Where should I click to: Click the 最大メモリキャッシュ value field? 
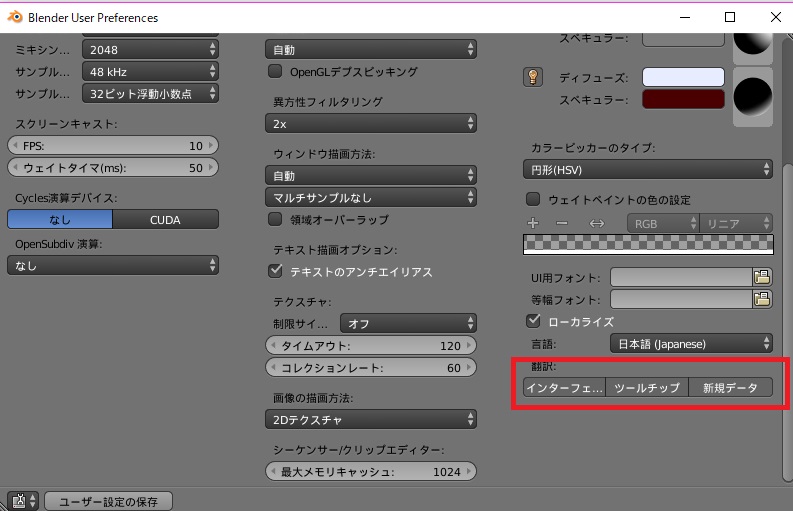(371, 472)
